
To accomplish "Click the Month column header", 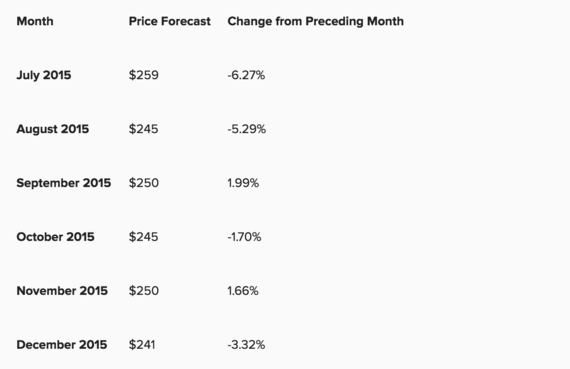I will [x=35, y=21].
